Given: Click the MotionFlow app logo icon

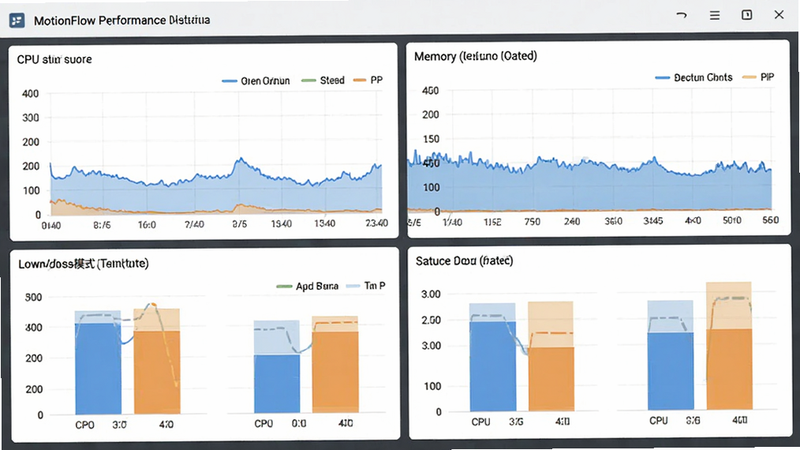Looking at the screenshot, I should (x=17, y=20).
